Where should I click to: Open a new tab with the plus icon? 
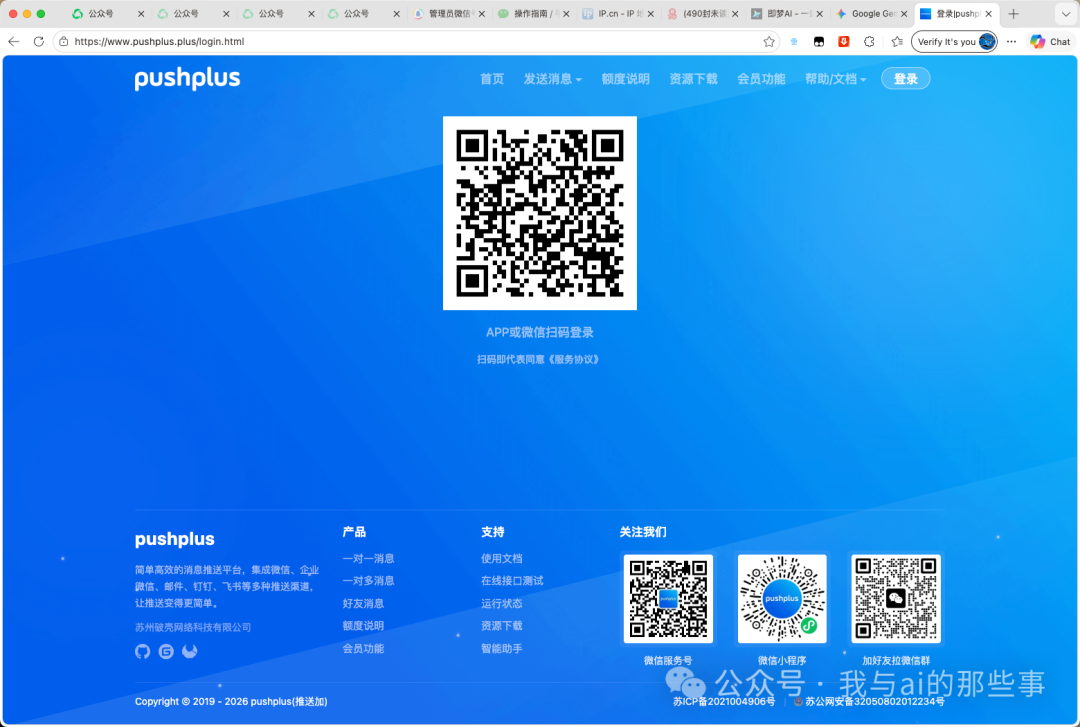pyautogui.click(x=1013, y=14)
